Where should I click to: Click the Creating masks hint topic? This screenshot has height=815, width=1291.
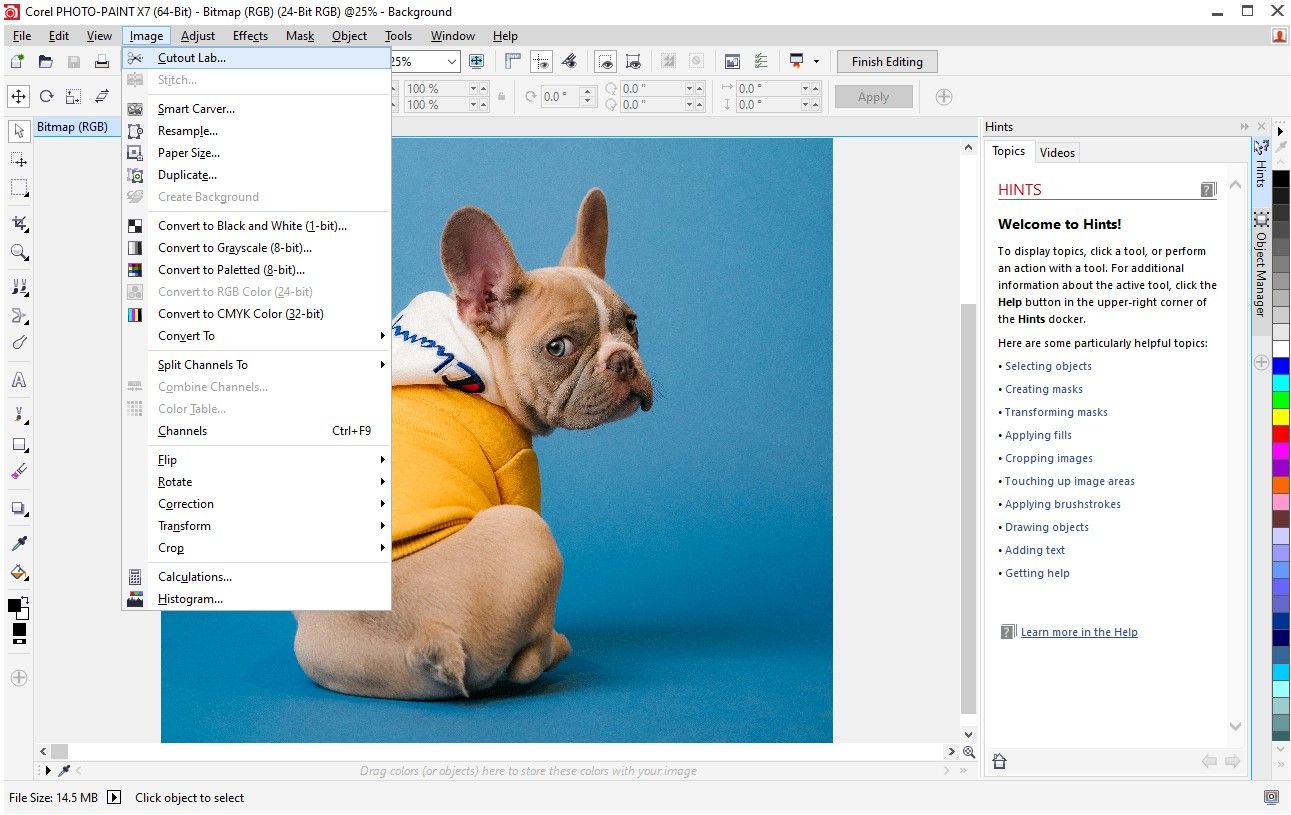coord(1044,389)
